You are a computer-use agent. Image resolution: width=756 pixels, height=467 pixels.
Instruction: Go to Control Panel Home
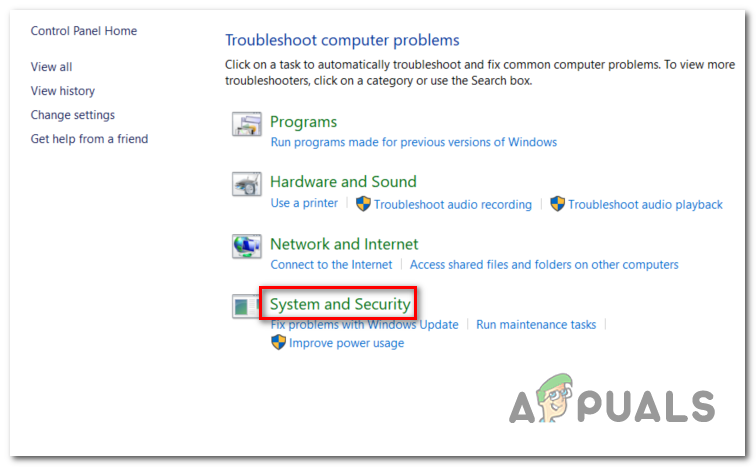click(84, 31)
